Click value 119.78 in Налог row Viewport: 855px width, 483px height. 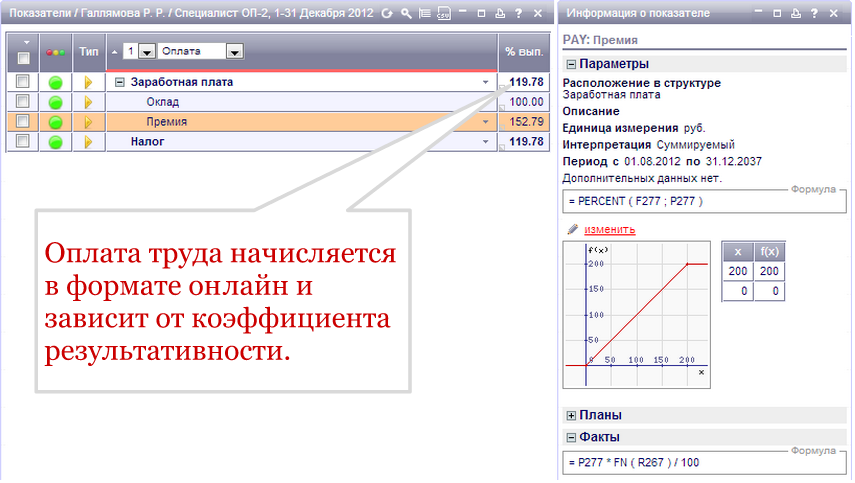pos(526,142)
